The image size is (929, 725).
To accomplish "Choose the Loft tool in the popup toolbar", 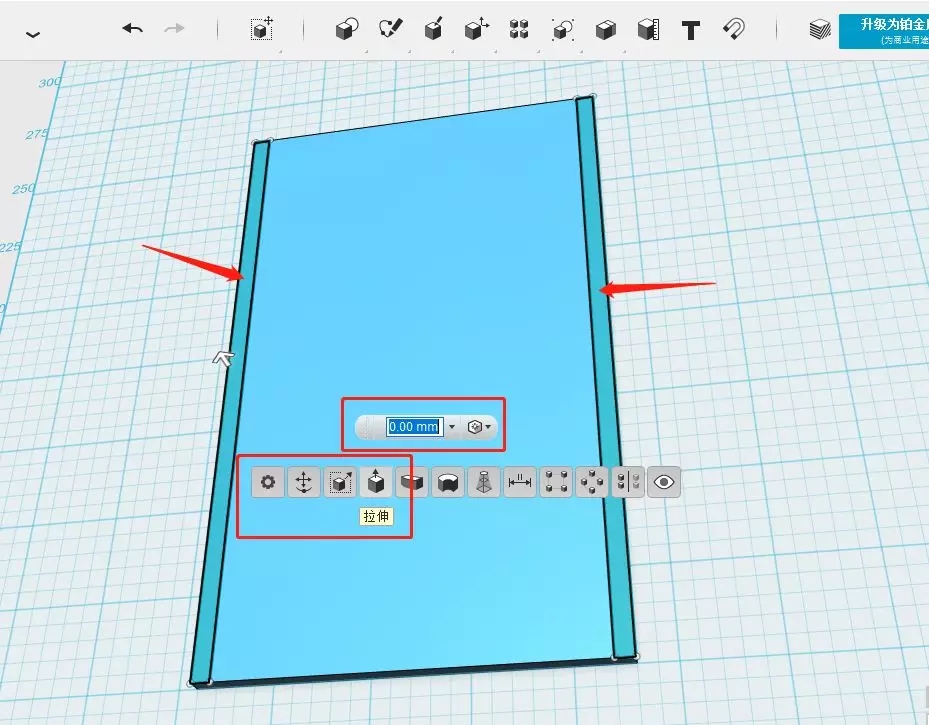I will (484, 483).
